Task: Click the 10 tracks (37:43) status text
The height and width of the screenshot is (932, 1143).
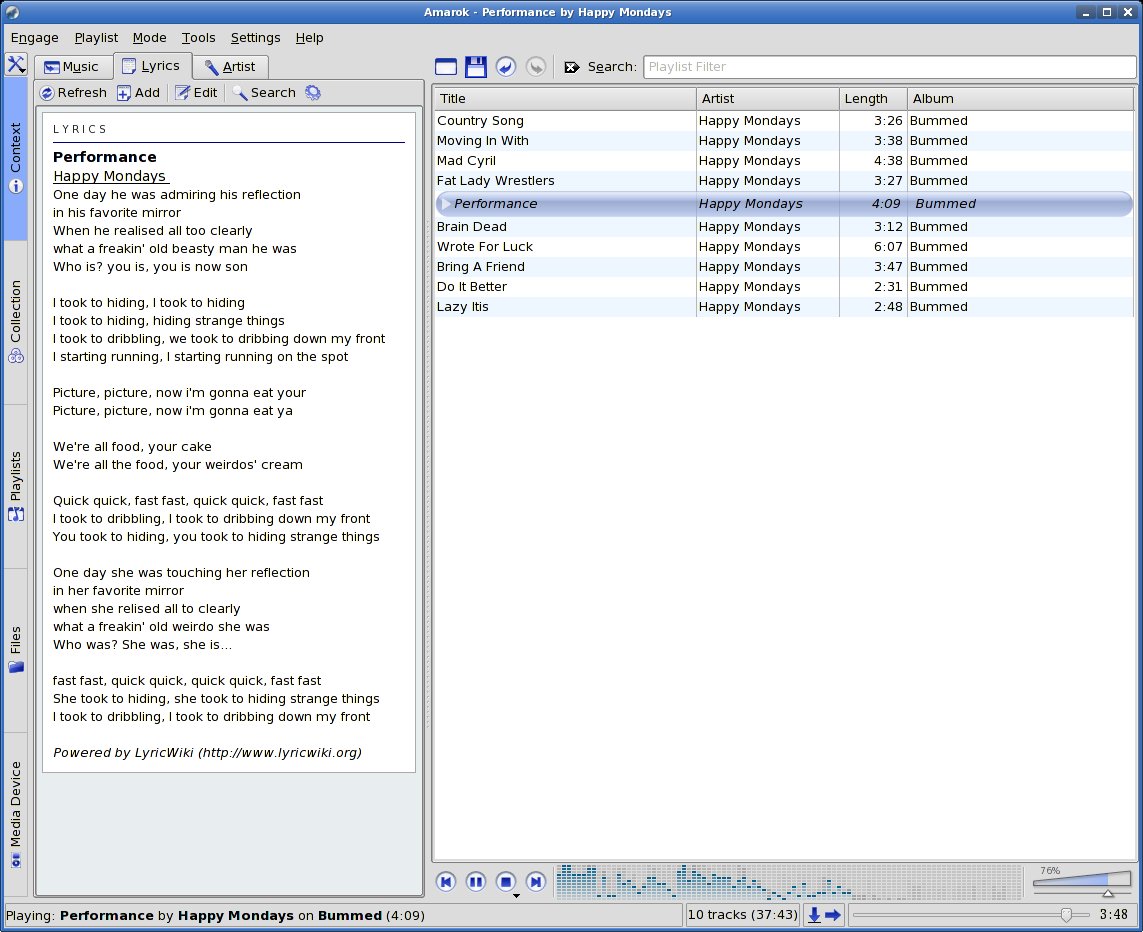Action: [x=743, y=915]
